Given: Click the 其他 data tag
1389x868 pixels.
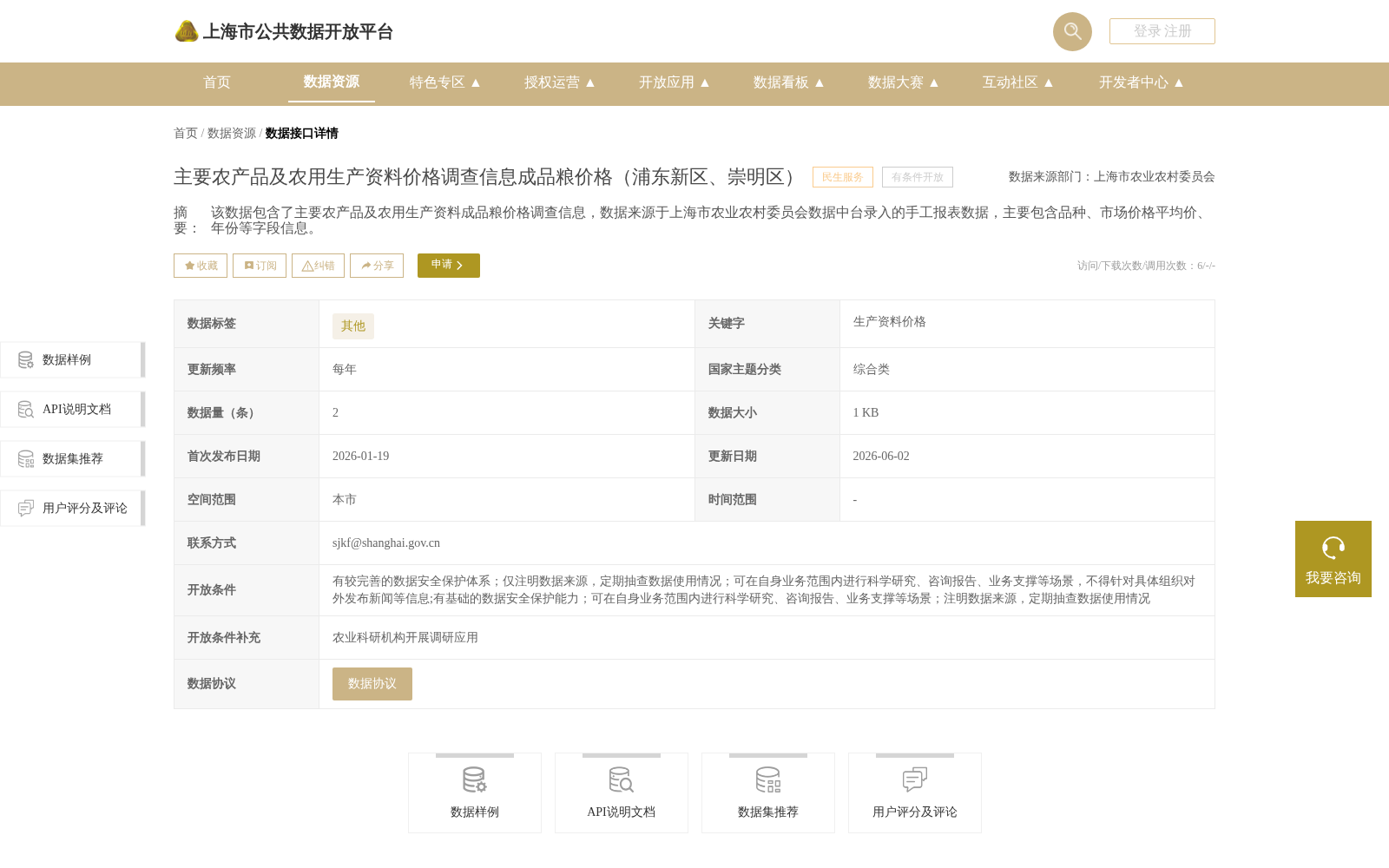Looking at the screenshot, I should 353,326.
